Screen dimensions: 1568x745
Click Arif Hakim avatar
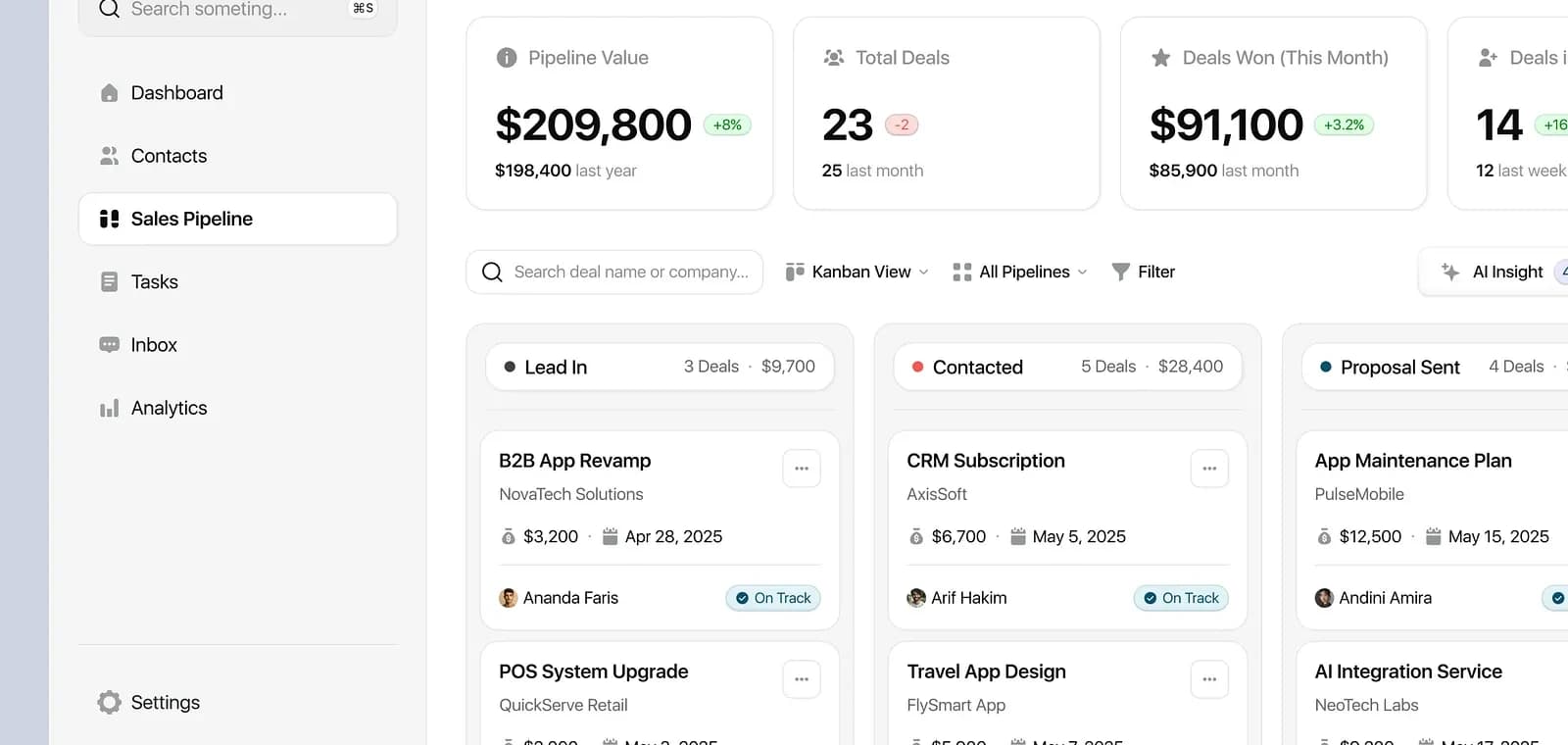pos(916,598)
